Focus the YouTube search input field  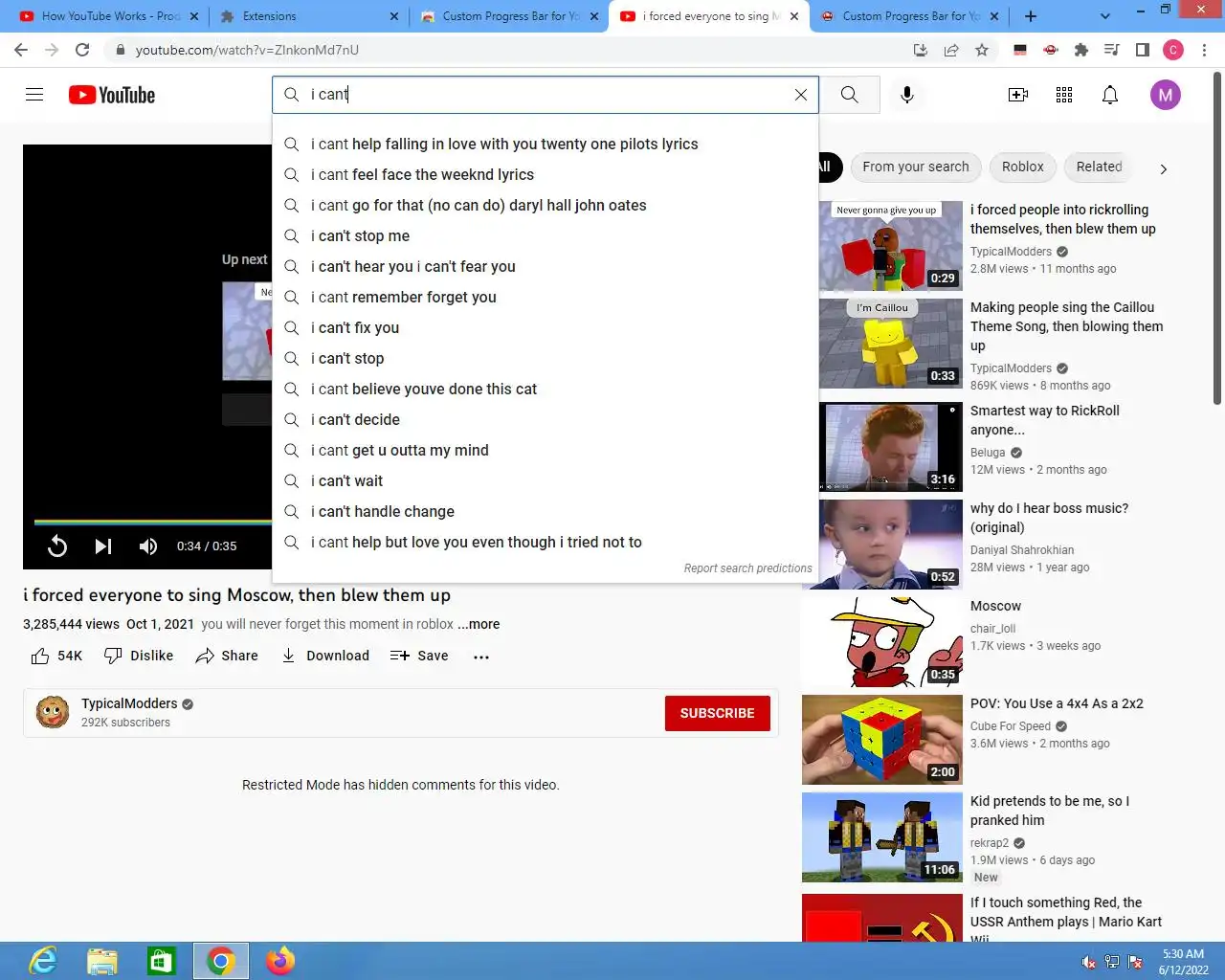click(546, 95)
